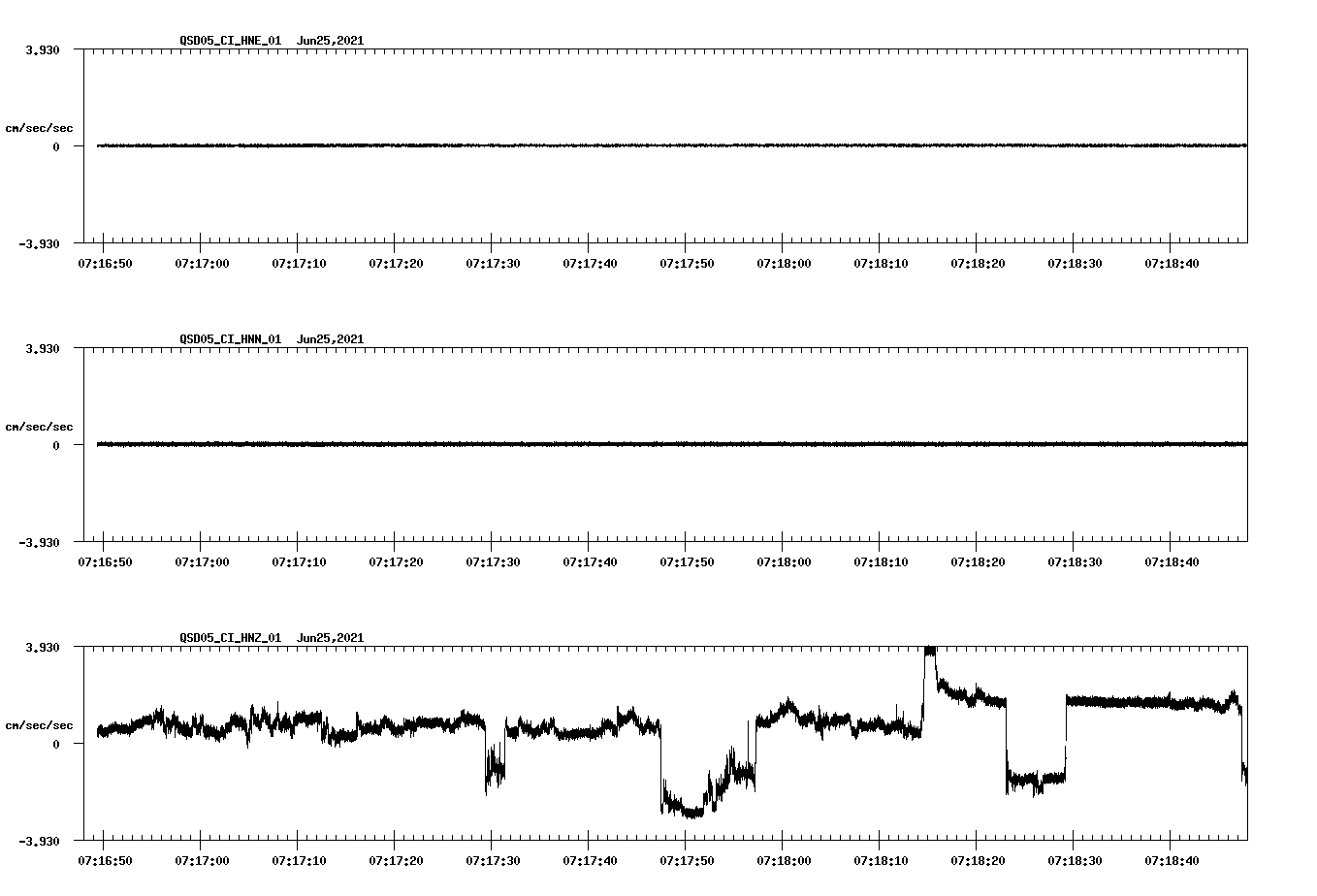Image resolution: width=1317 pixels, height=896 pixels.
Task: Click the 07:18:00 time label under HNE plot
Action: (784, 263)
